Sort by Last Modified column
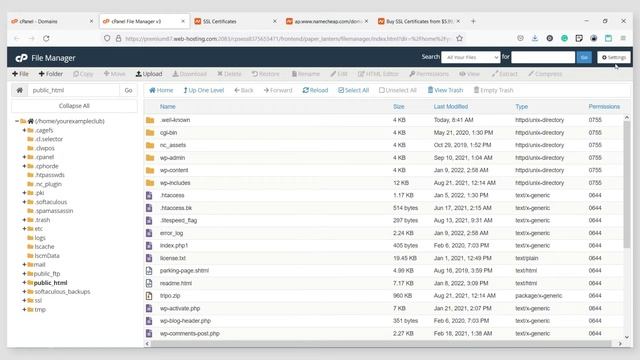Image resolution: width=640 pixels, height=360 pixels. click(451, 107)
